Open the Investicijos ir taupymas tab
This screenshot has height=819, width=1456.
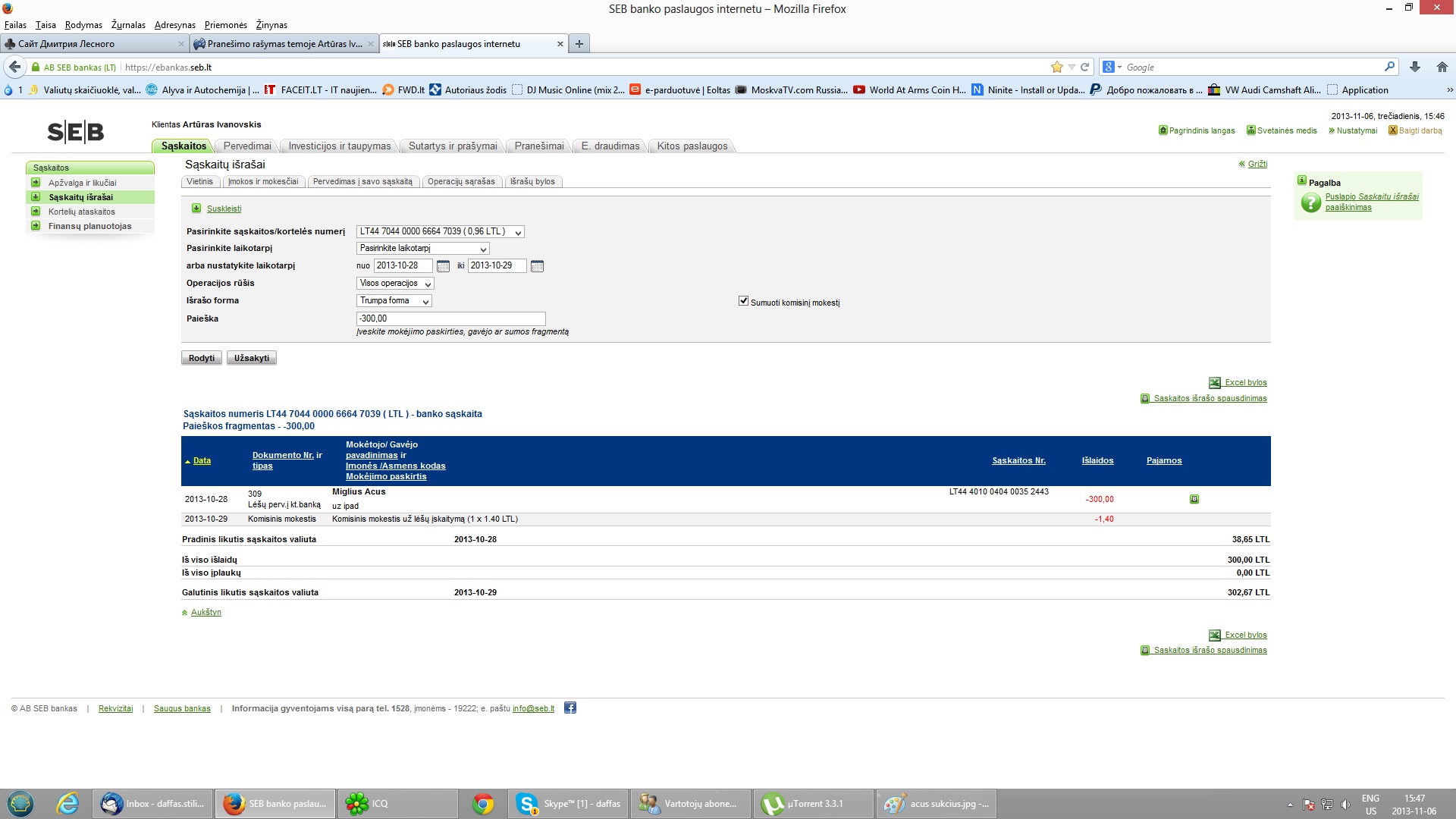(x=340, y=146)
